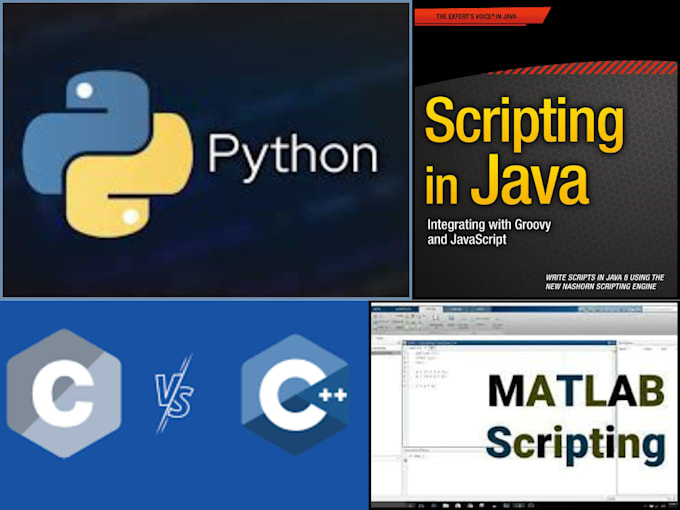Open File Explorer folder icon in Windows taskbar
680x510 pixels.
point(445,506)
